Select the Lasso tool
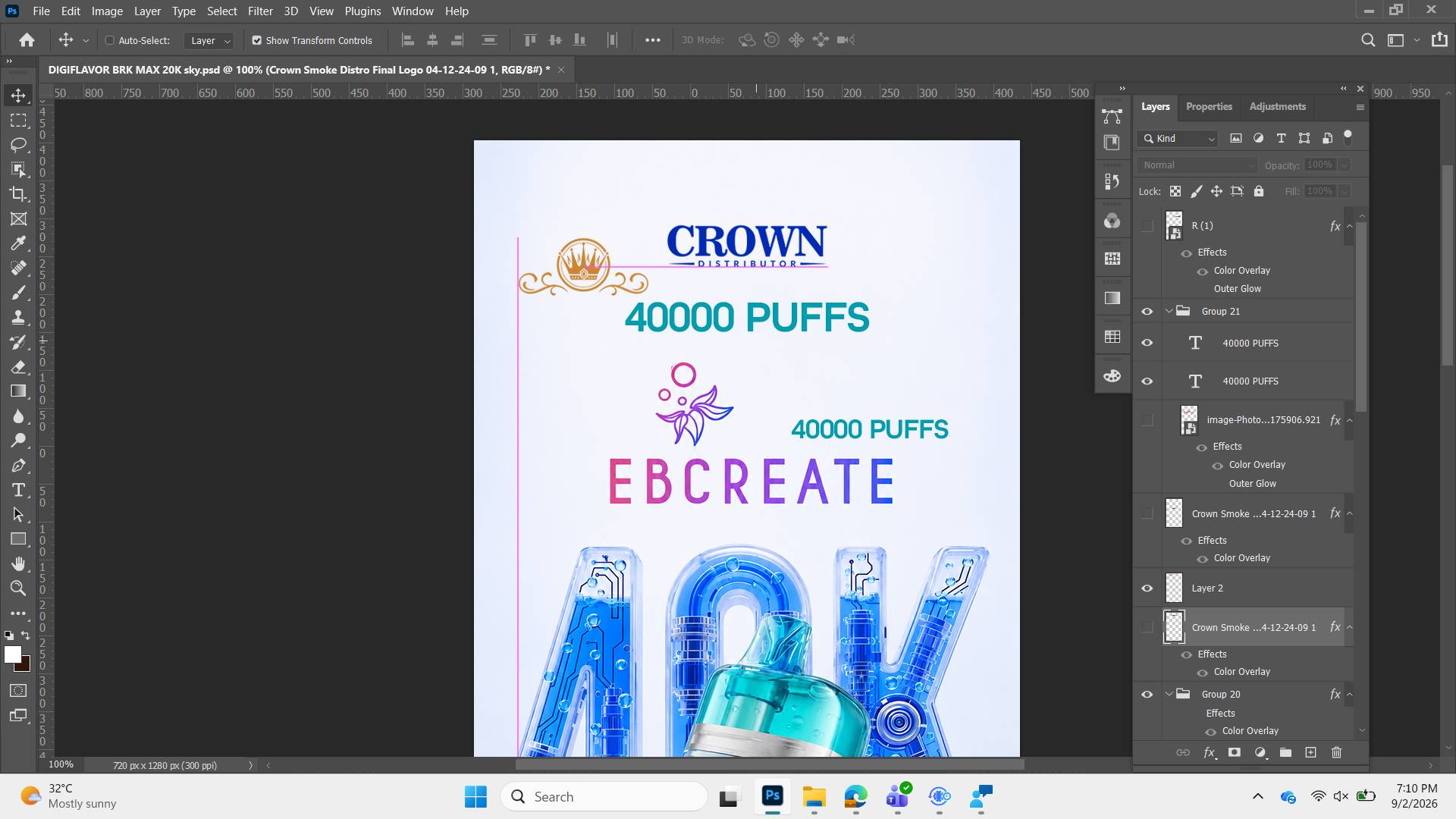This screenshot has width=1456, height=819. [18, 145]
